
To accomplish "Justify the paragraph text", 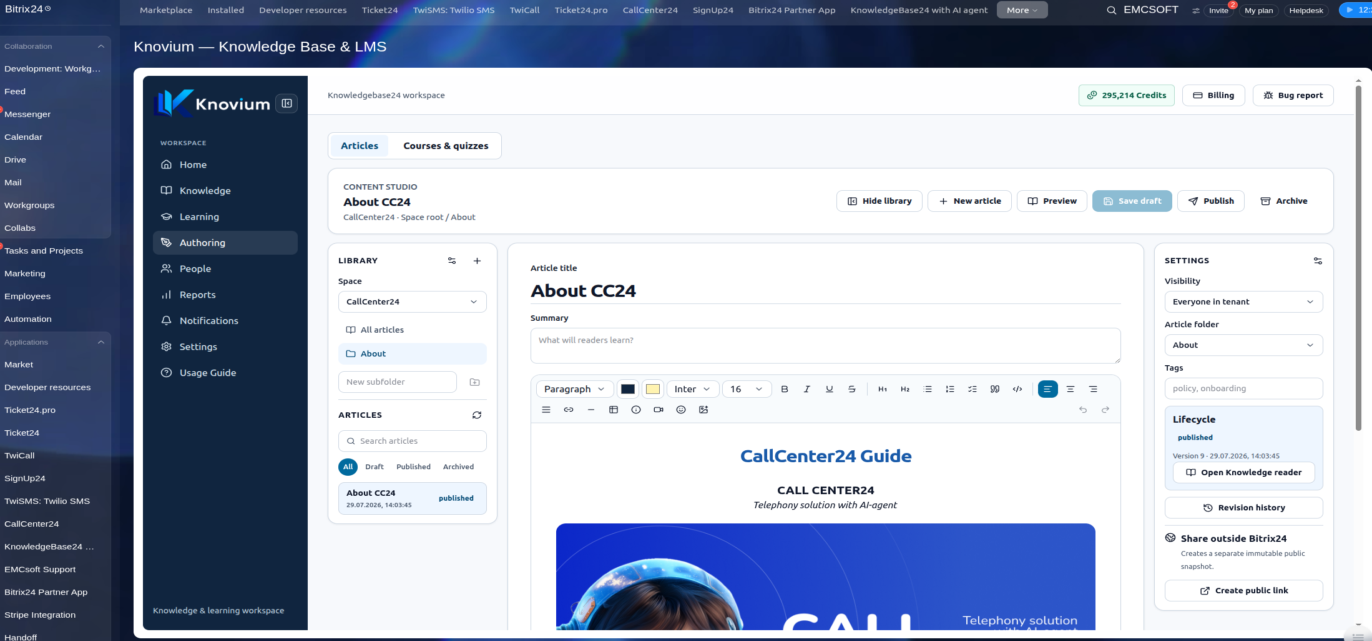I will [546, 410].
